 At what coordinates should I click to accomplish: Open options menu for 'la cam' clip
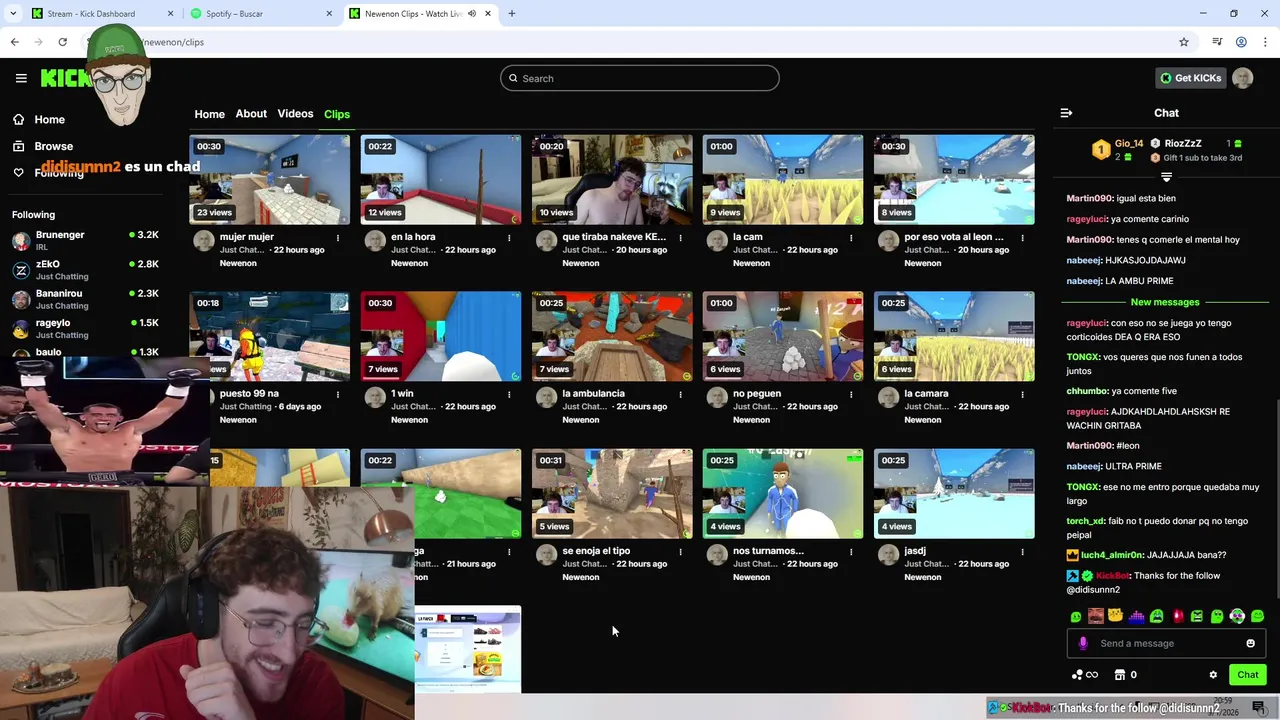(x=851, y=238)
